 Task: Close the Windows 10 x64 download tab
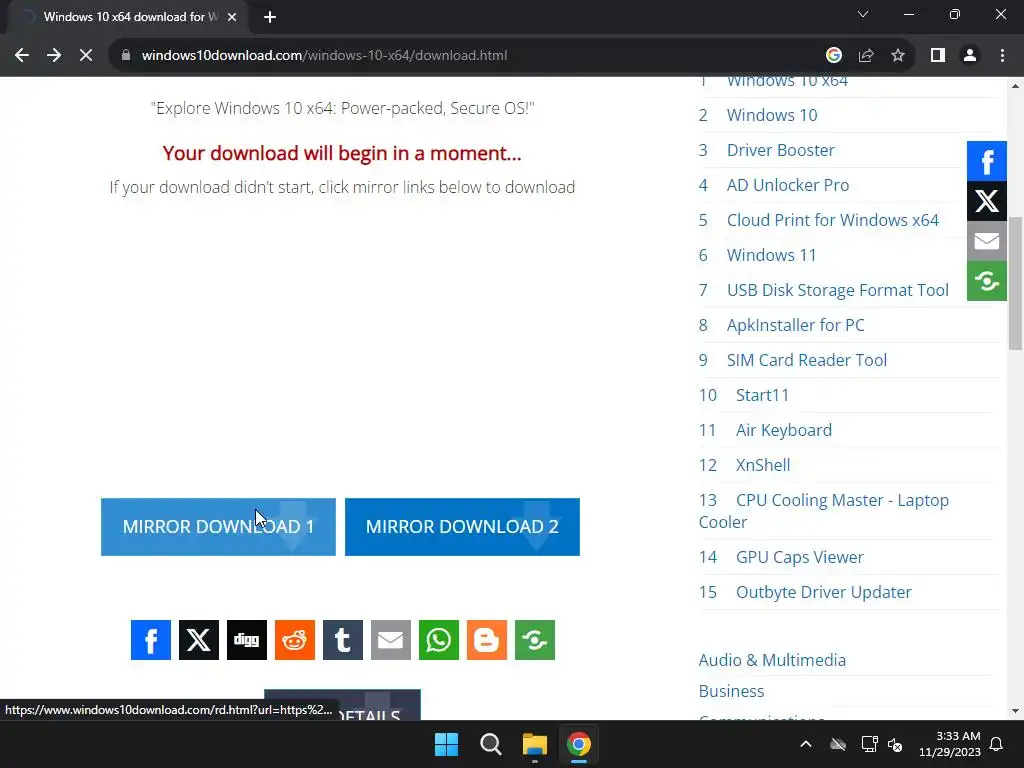[232, 17]
